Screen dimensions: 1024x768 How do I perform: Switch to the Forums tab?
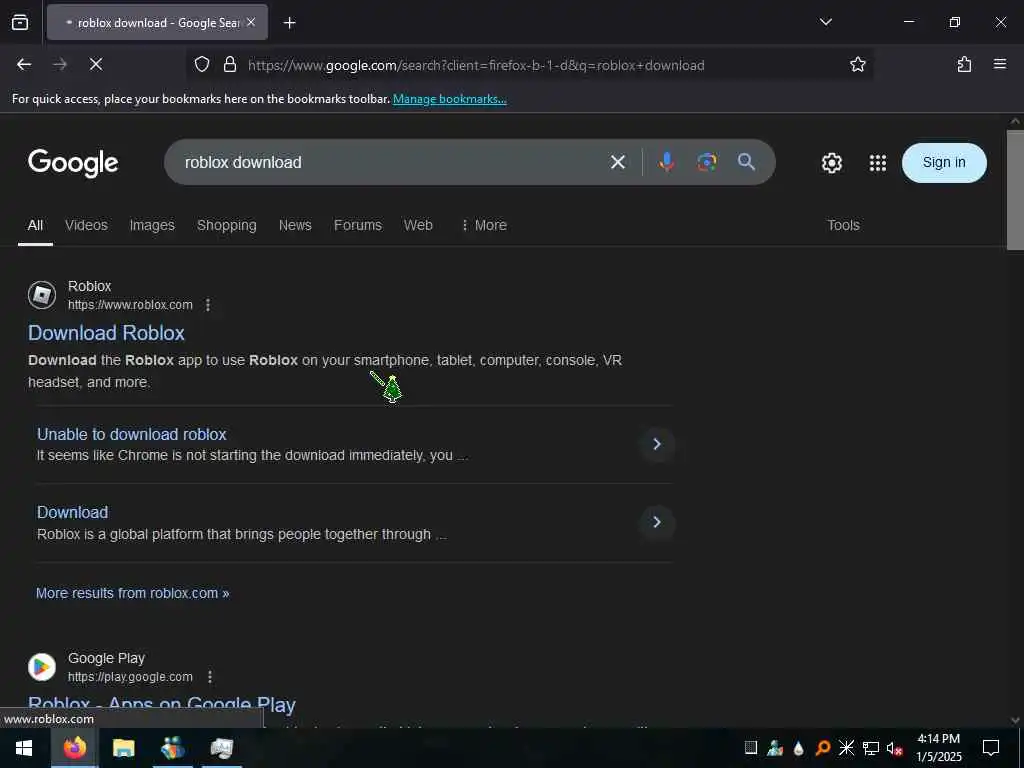click(x=358, y=225)
